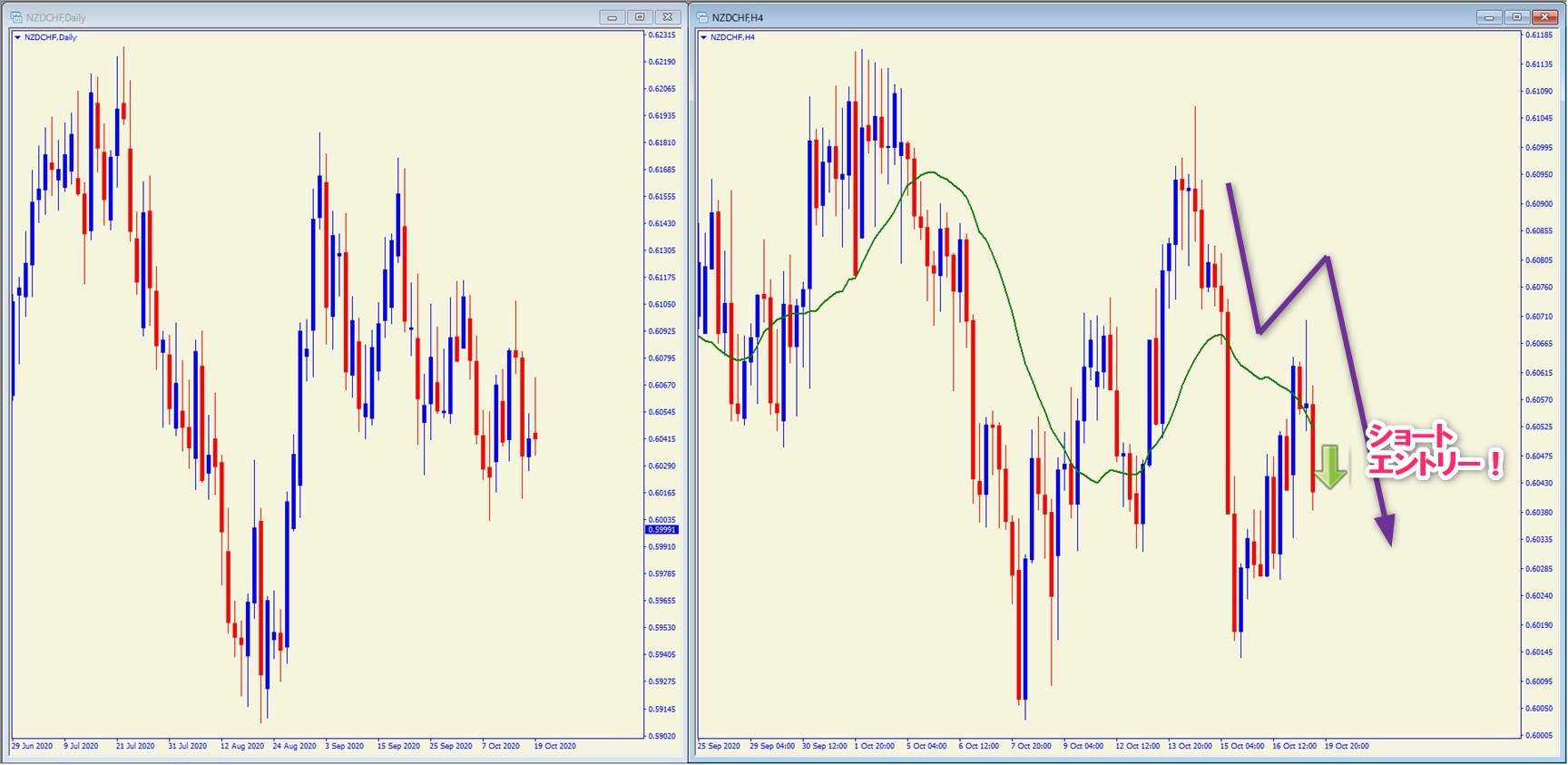This screenshot has width=1568, height=765.
Task: Select 0.59785 on the Daily price scale
Action: [x=662, y=574]
